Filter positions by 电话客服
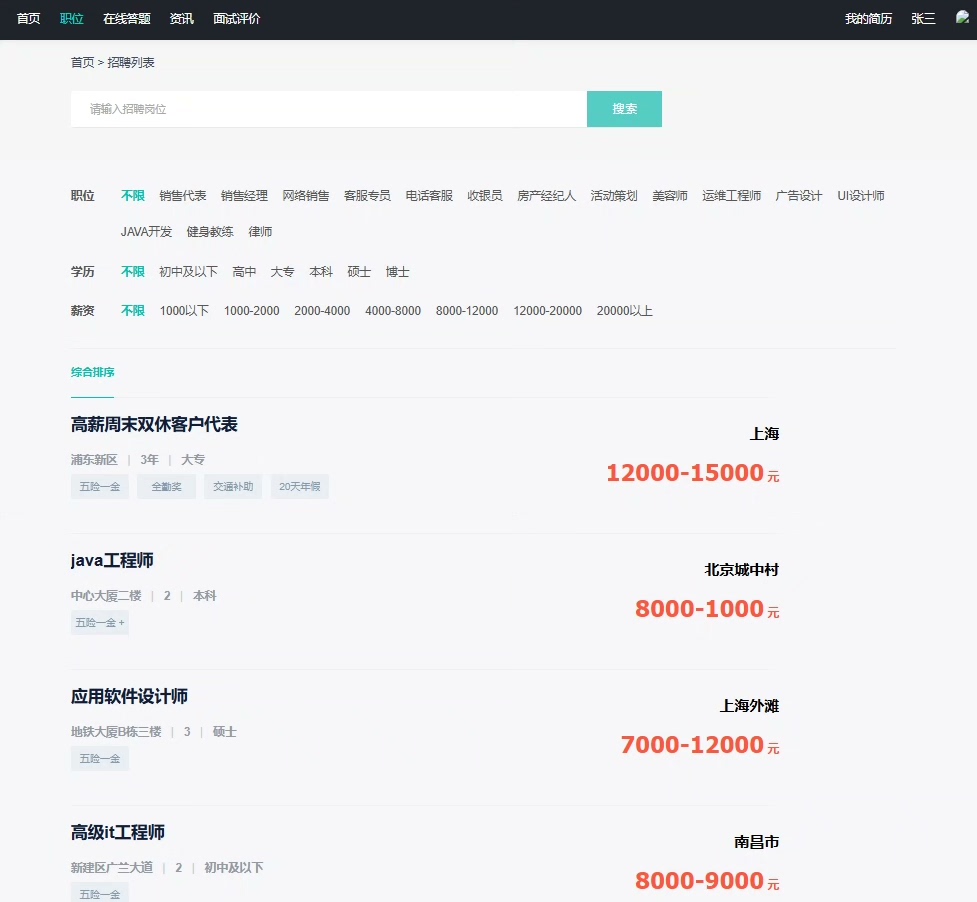 tap(429, 196)
